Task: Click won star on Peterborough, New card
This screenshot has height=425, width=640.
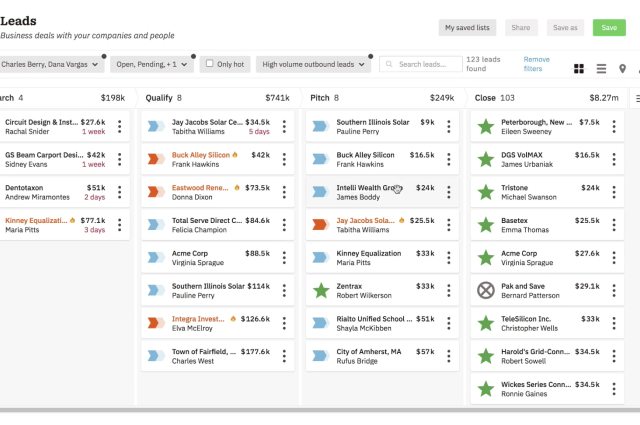Action: tap(486, 126)
